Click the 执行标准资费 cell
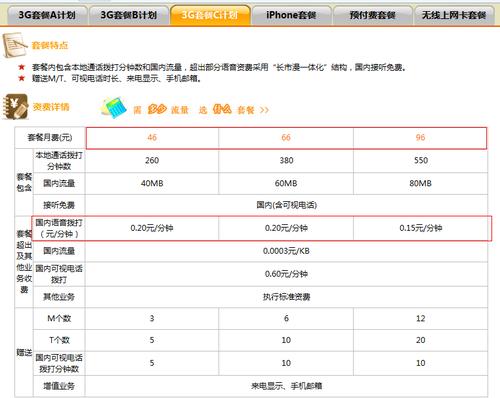 tap(287, 297)
